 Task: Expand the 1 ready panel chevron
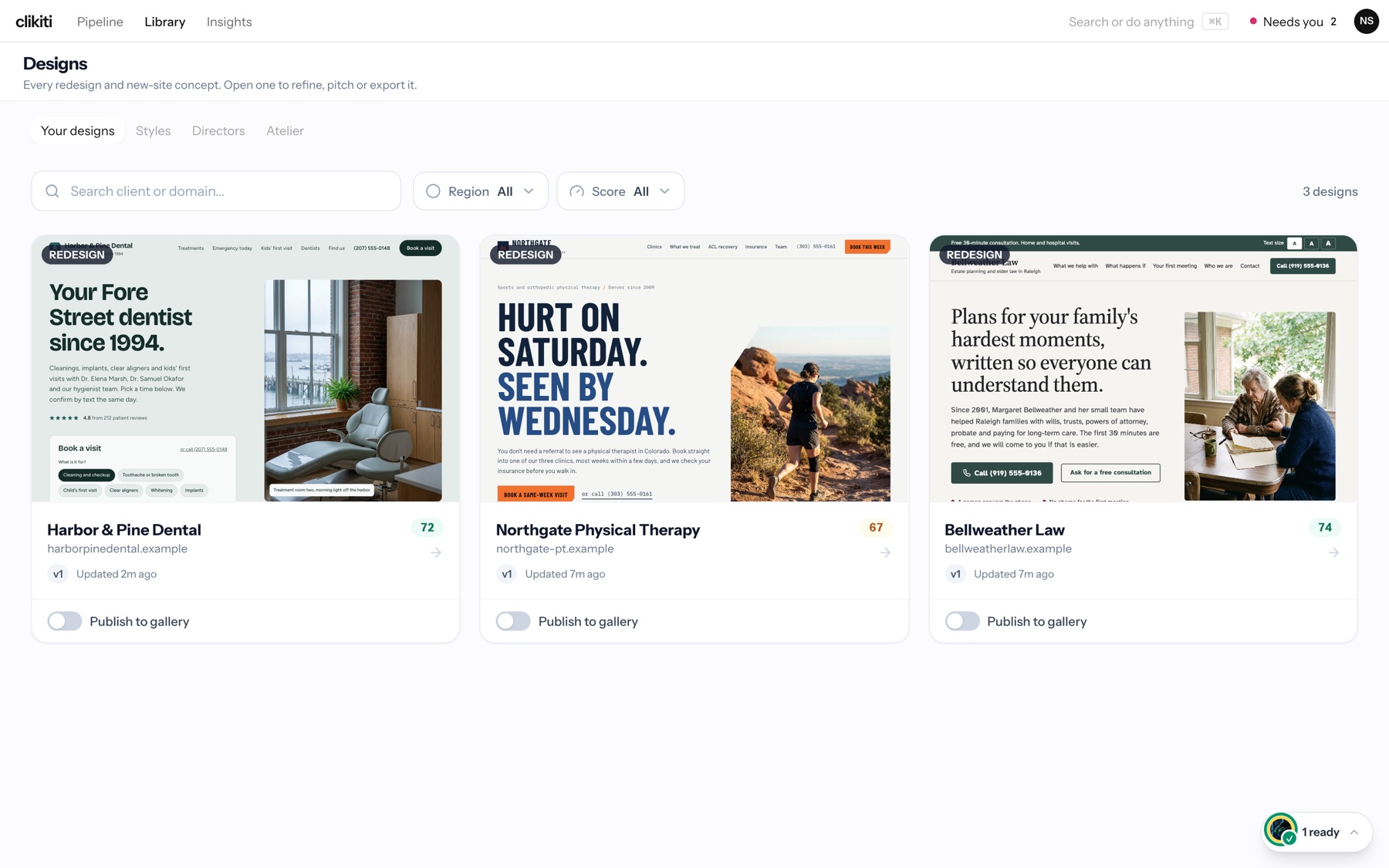1354,832
